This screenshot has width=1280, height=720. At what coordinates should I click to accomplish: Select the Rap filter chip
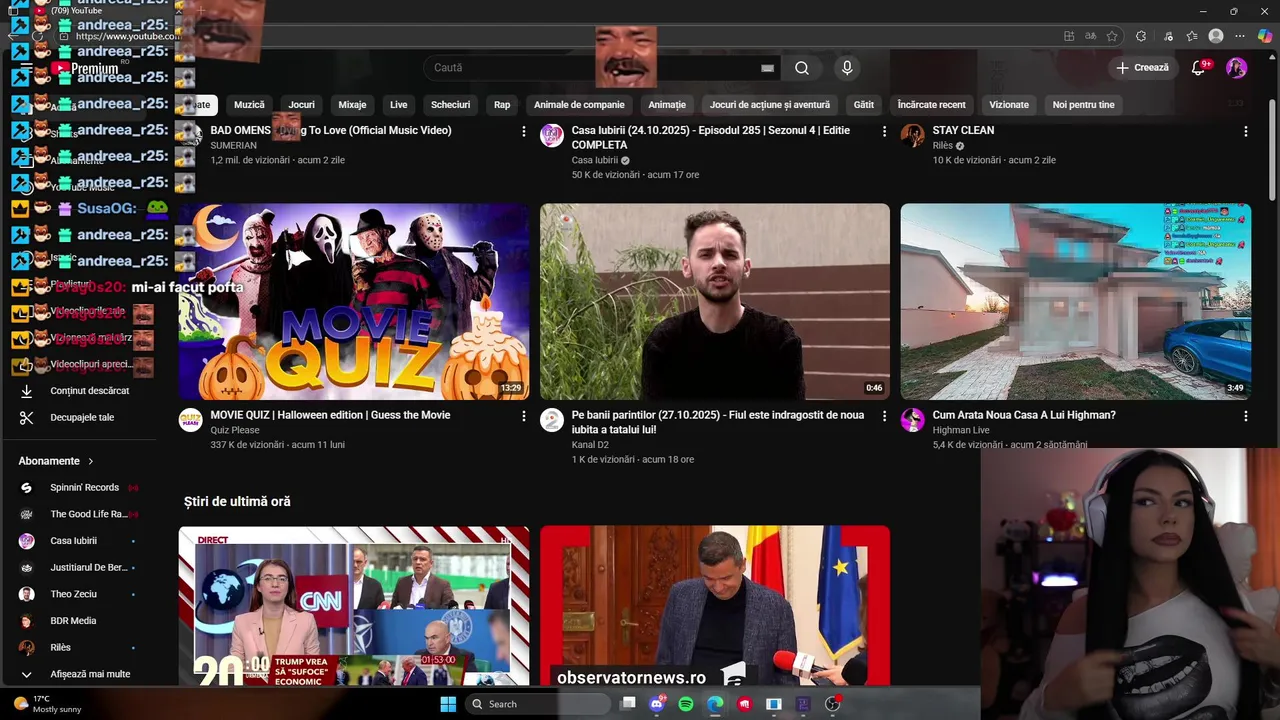pos(502,105)
